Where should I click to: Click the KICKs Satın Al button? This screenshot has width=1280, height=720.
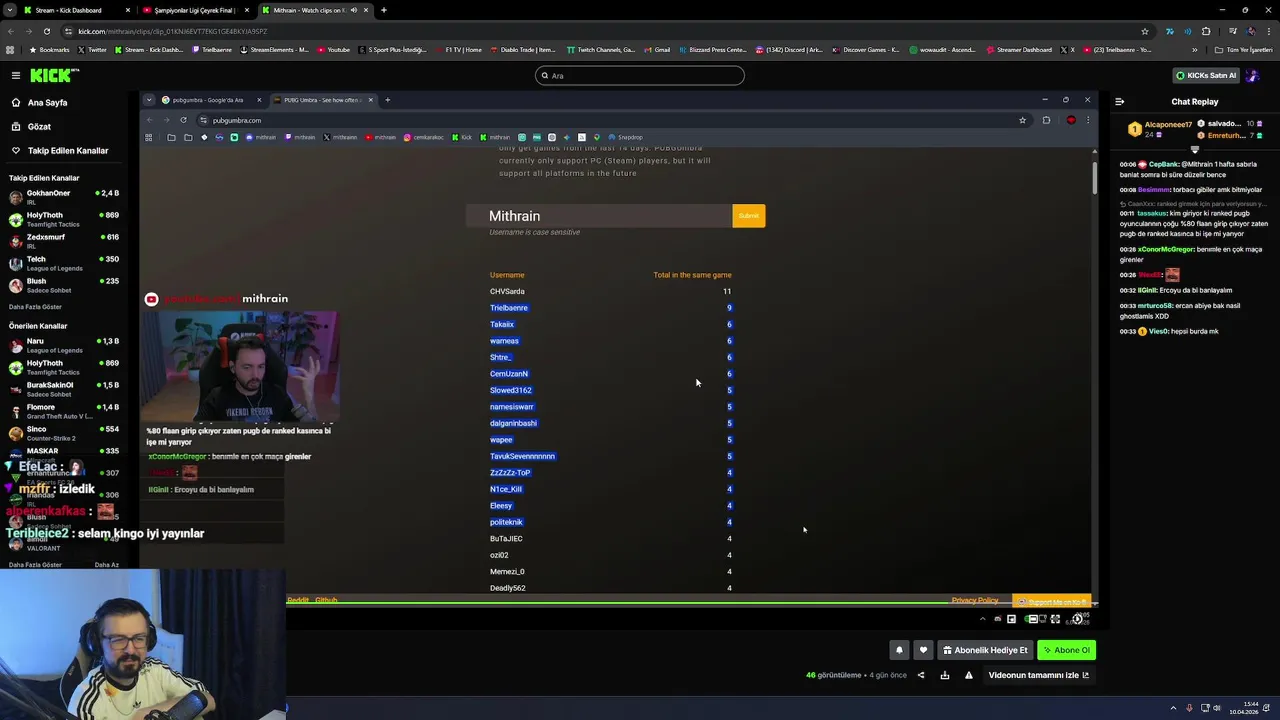1206,75
